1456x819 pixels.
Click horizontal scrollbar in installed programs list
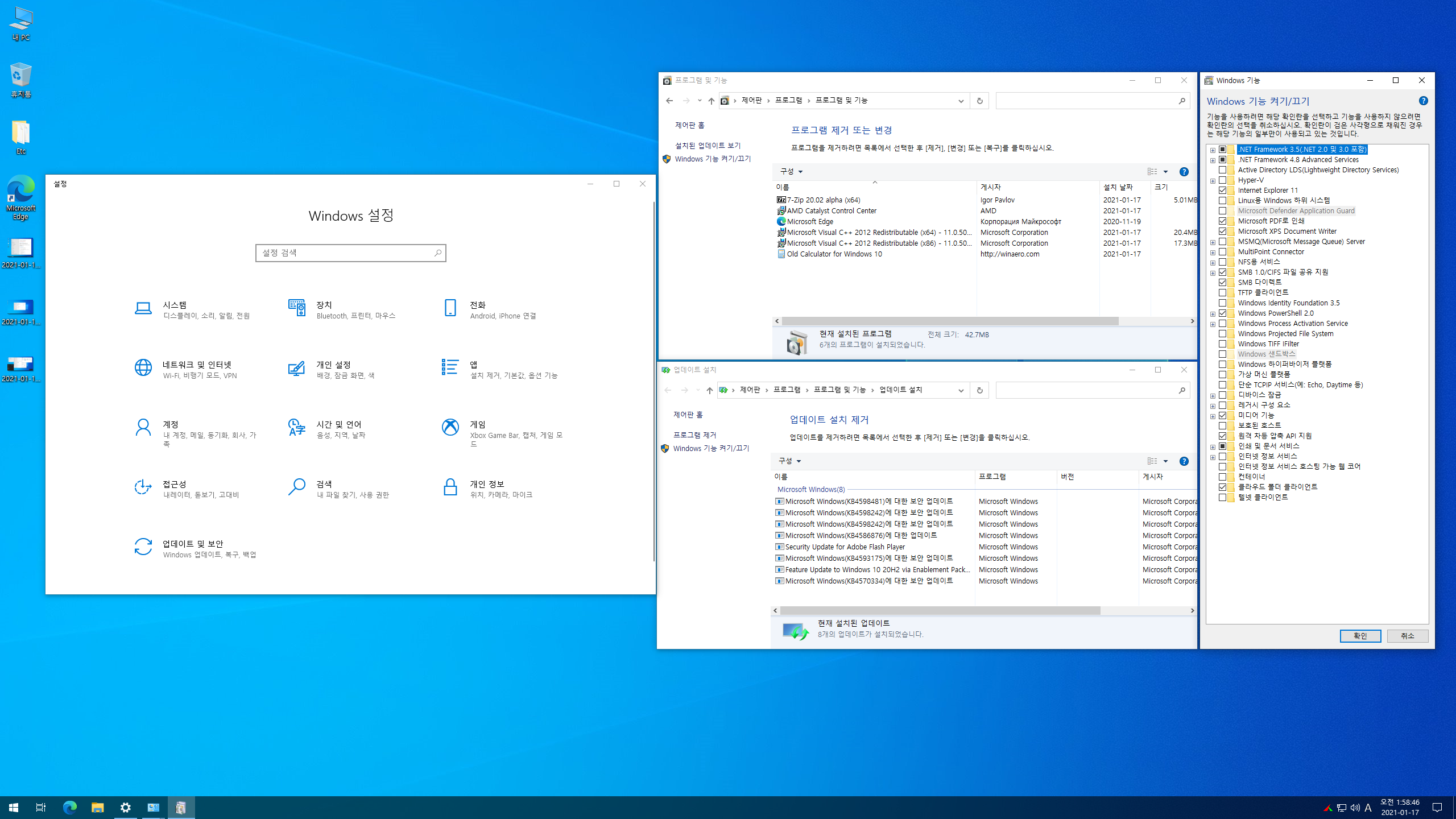[950, 321]
